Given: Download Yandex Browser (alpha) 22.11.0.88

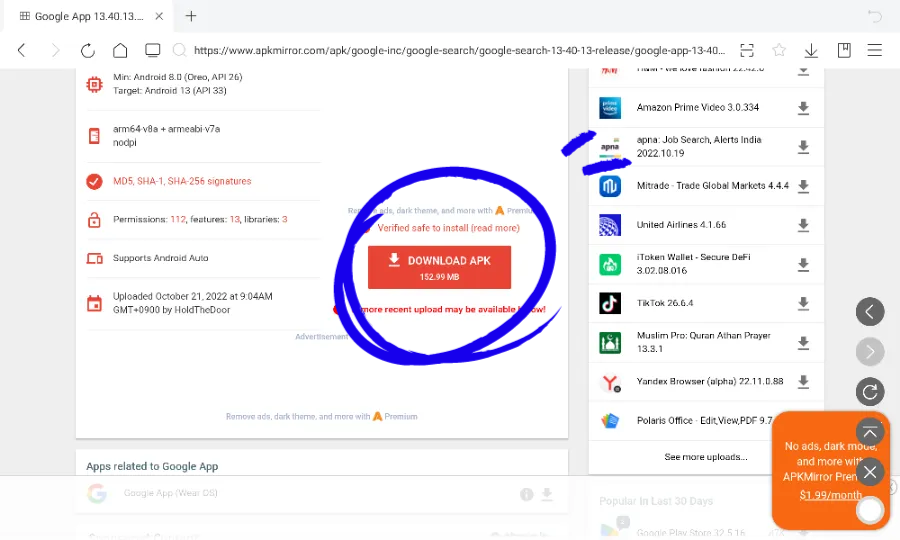Looking at the screenshot, I should coord(804,382).
